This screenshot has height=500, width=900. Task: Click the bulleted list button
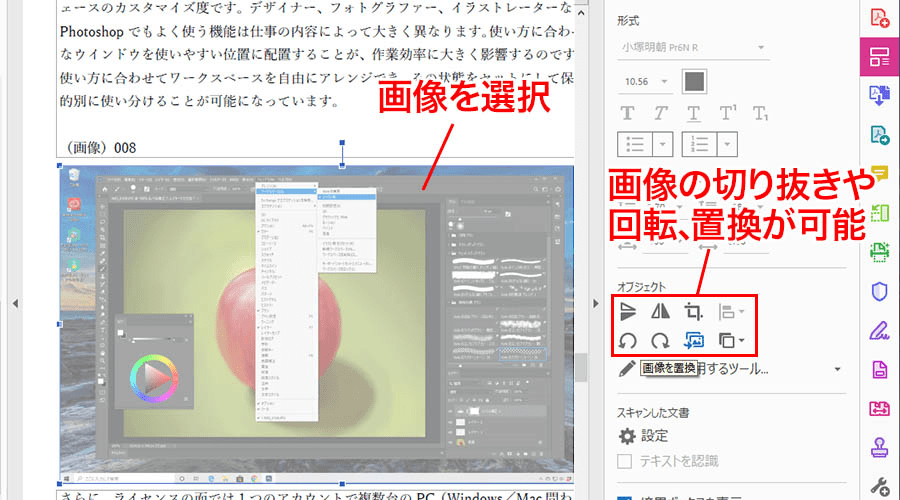(x=635, y=144)
